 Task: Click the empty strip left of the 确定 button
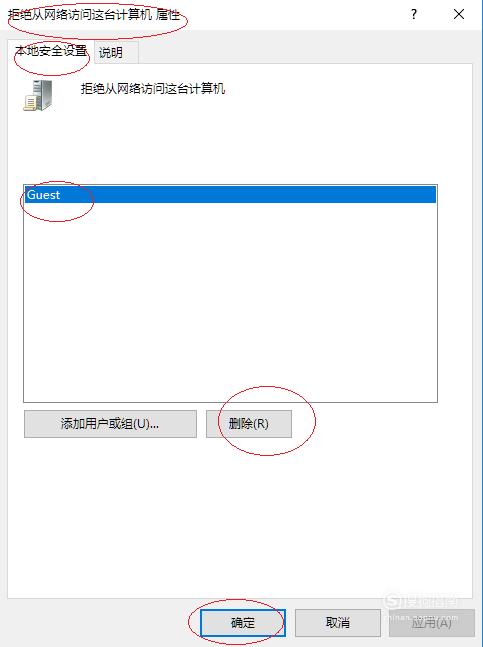pyautogui.click(x=101, y=622)
